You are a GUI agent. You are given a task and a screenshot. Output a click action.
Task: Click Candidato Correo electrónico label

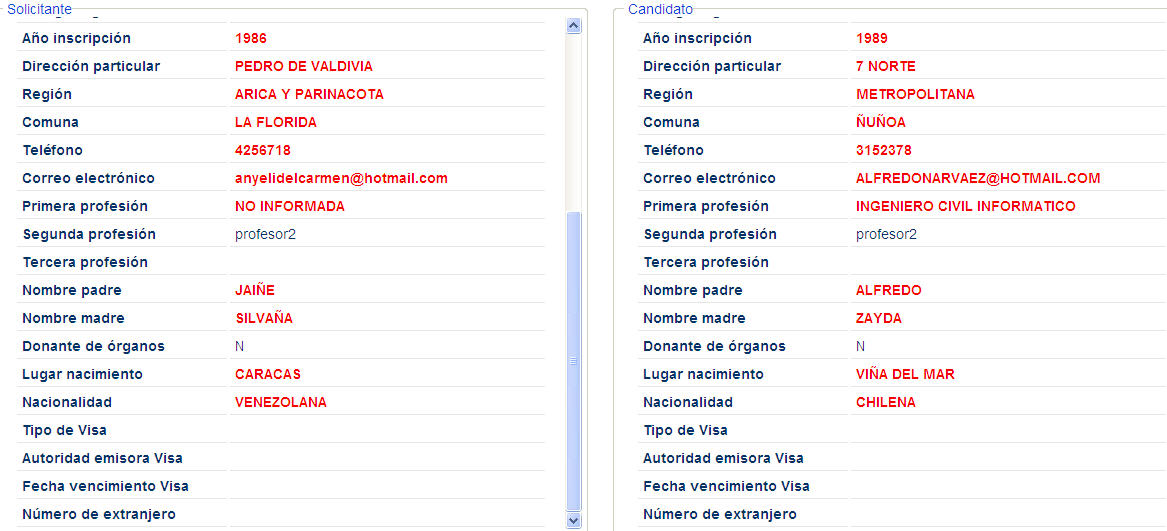pos(709,179)
